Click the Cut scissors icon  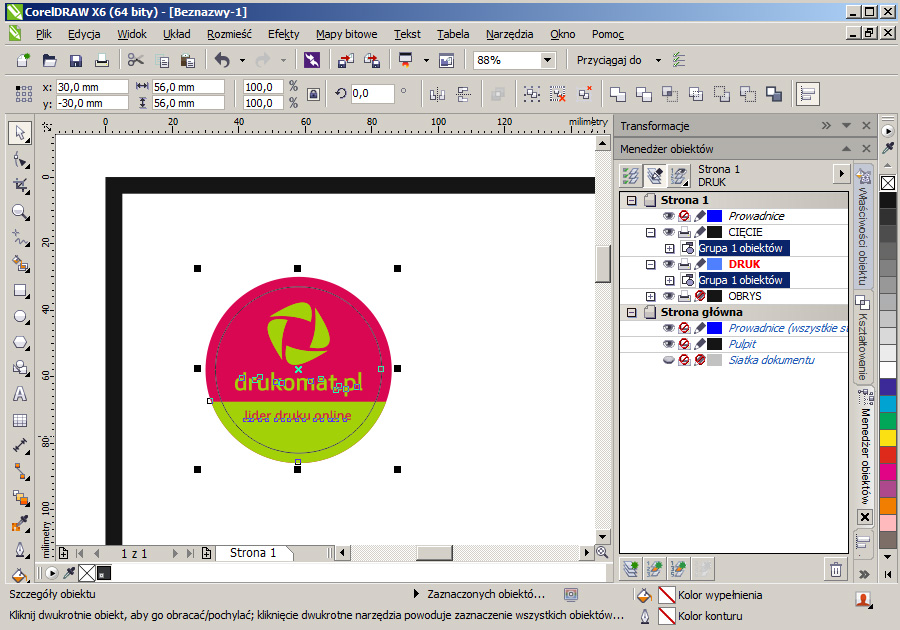coord(136,60)
